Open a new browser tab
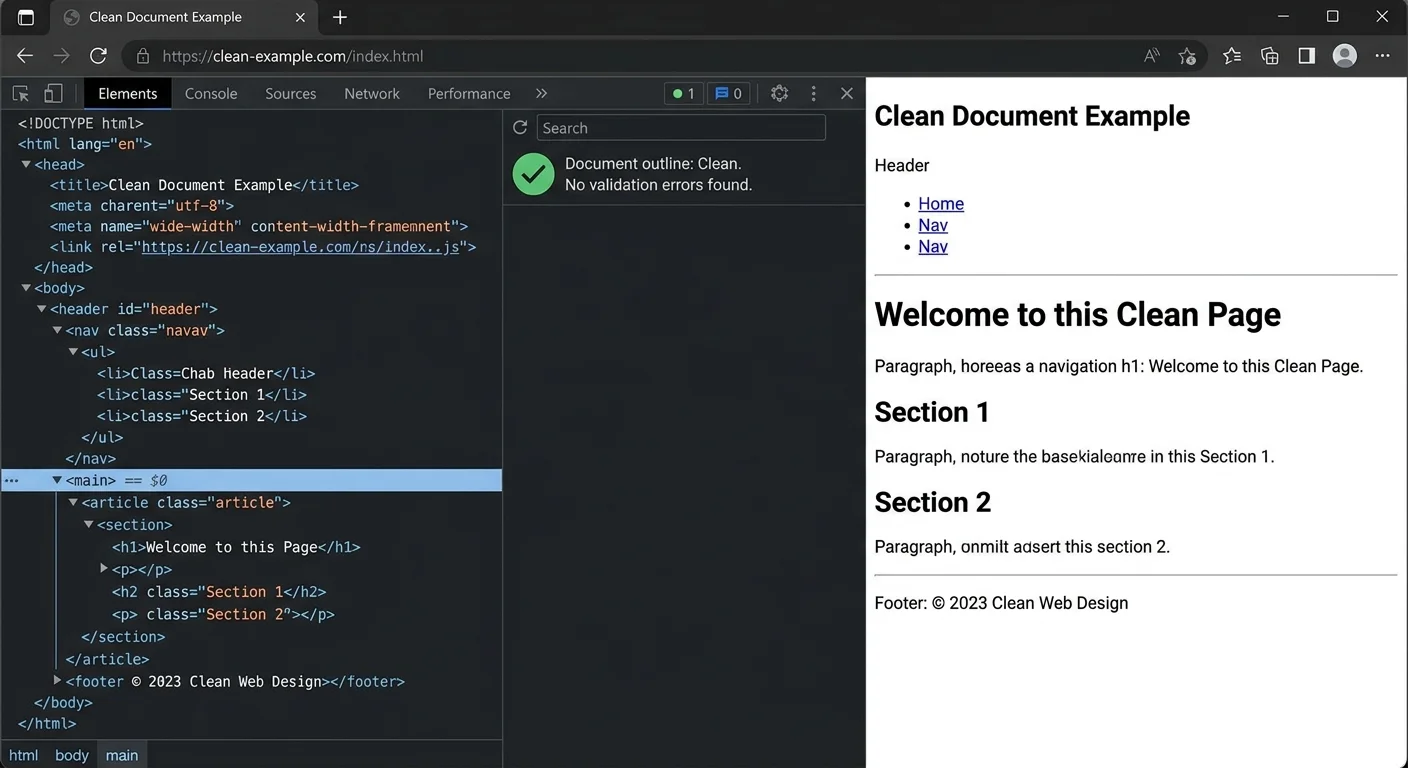Image resolution: width=1408 pixels, height=768 pixels. (x=340, y=17)
